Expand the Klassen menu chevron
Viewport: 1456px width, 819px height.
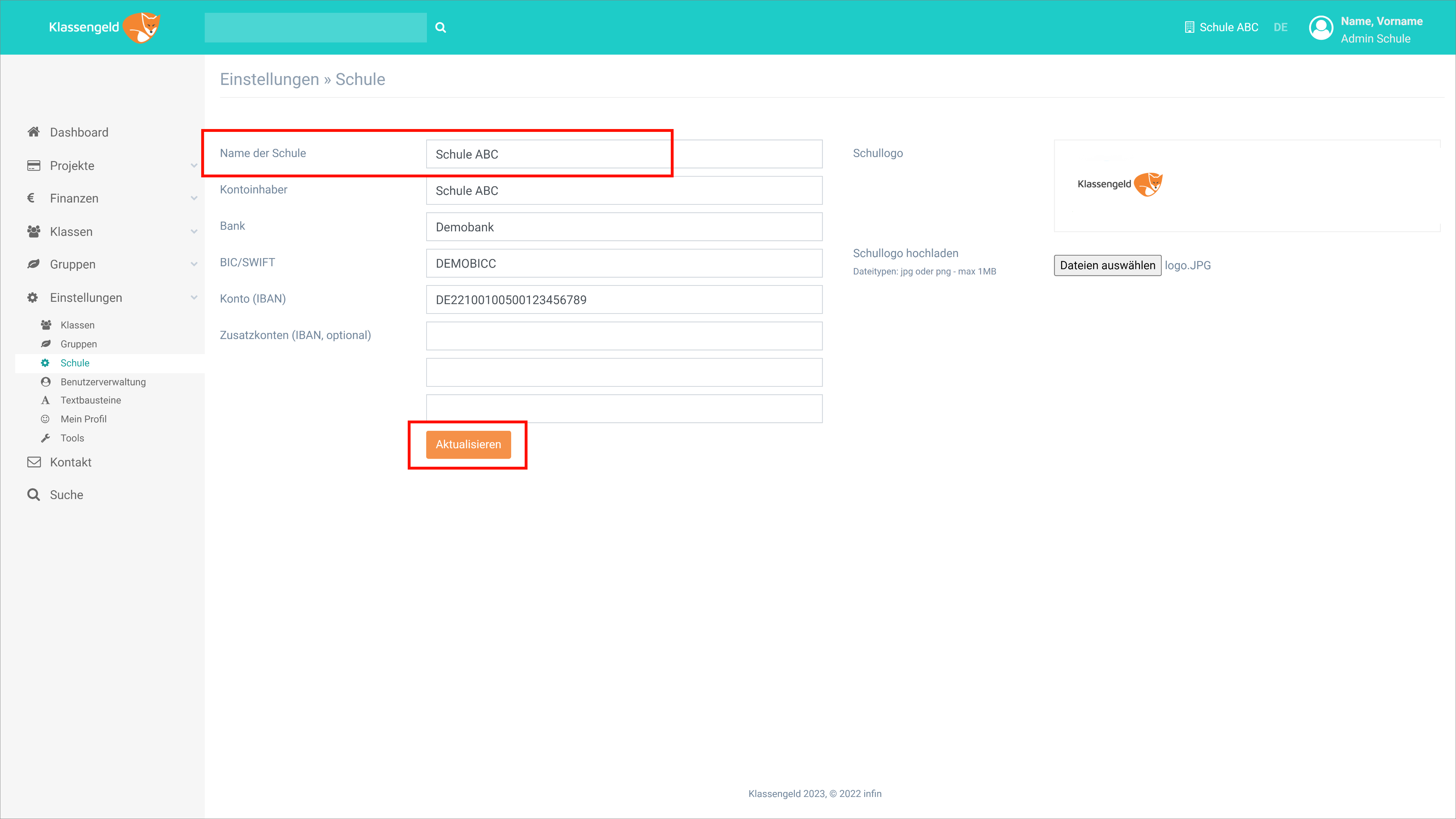pyautogui.click(x=194, y=232)
